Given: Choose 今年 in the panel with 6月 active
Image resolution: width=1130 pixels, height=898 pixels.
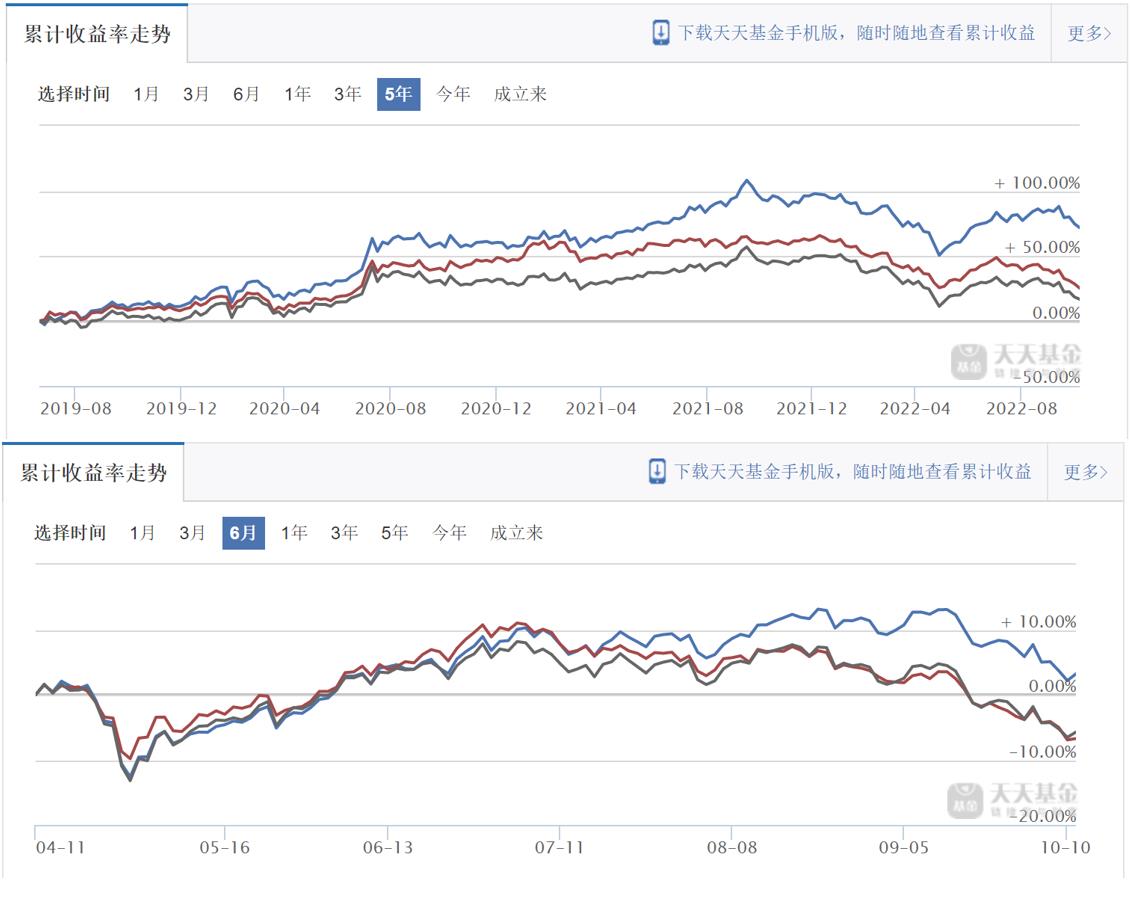Looking at the screenshot, I should pyautogui.click(x=449, y=533).
